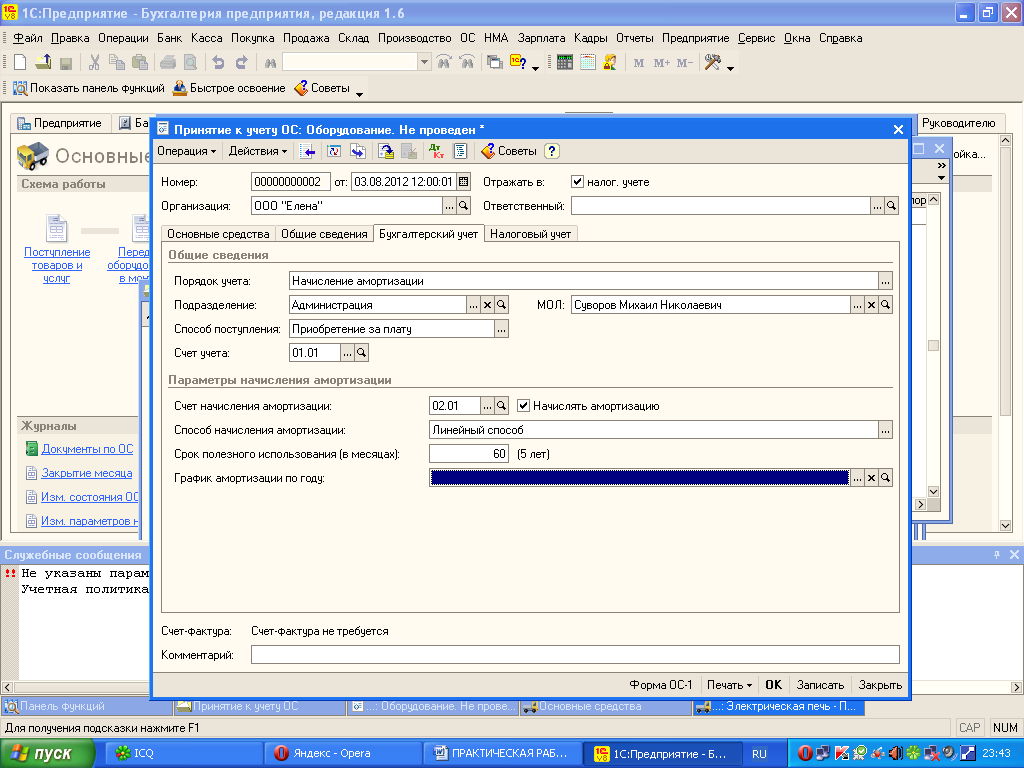Click the magnifier icon next to Организация field
Viewport: 1024px width, 768px height.
coord(464,206)
